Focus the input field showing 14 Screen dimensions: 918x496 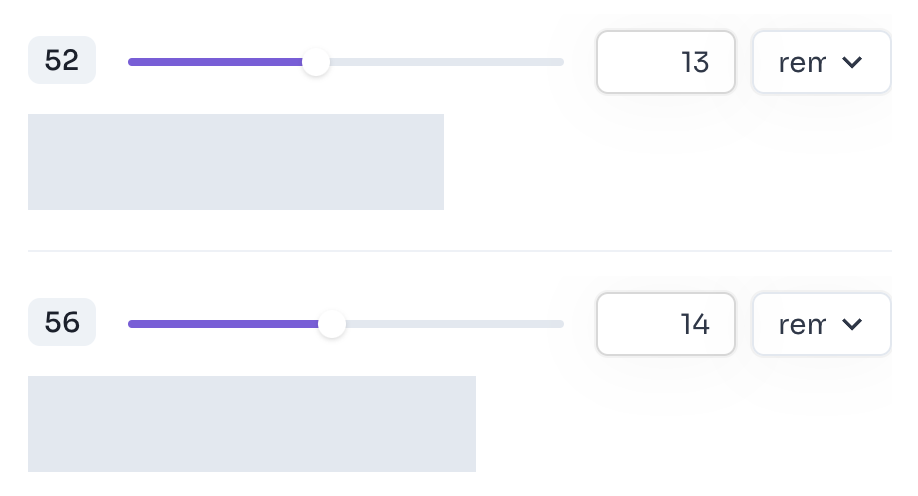pos(666,324)
